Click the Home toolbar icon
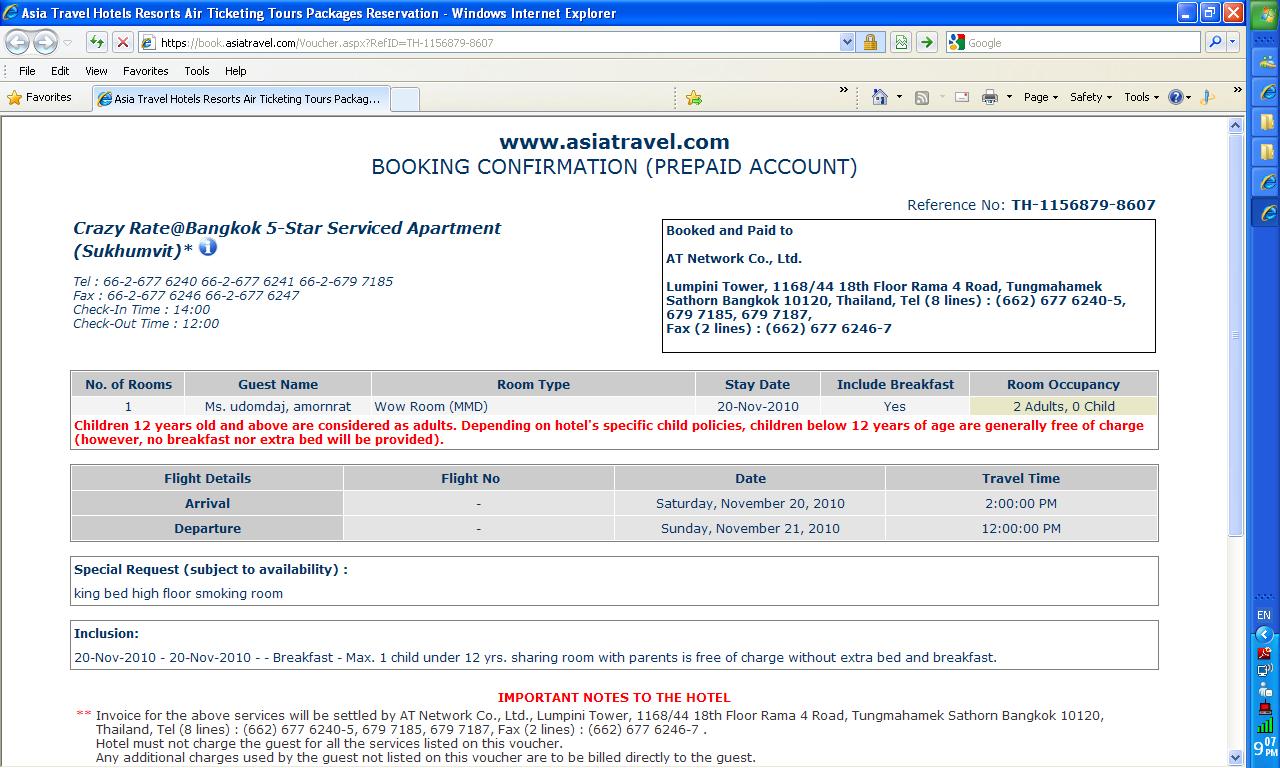1280x768 pixels. (880, 97)
